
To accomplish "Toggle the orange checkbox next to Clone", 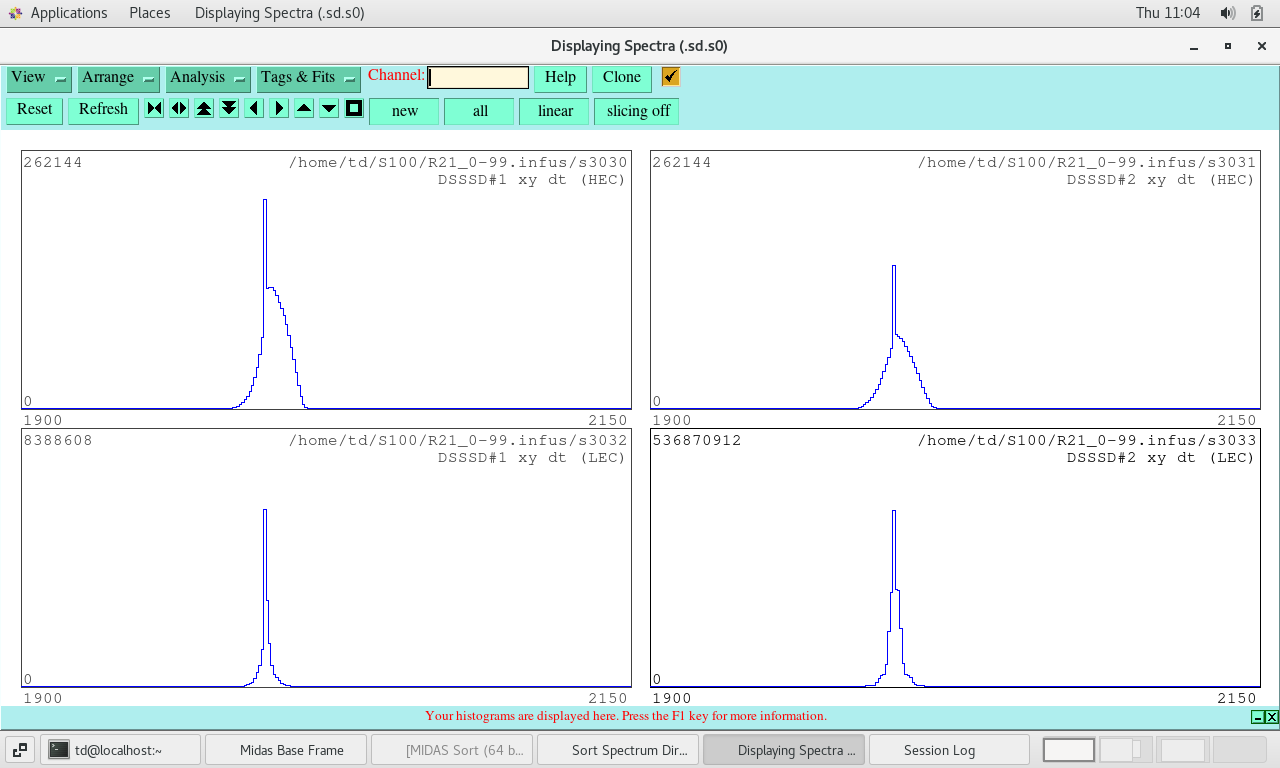I will 671,77.
